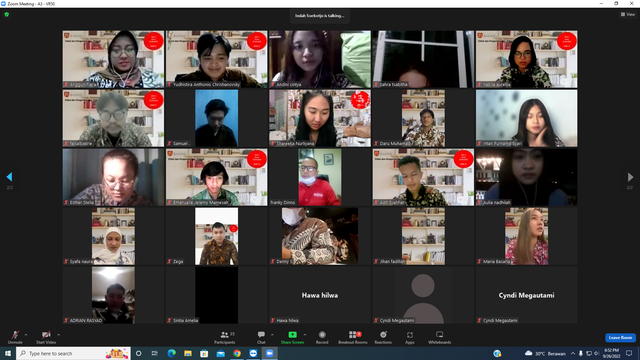
Task: Open the Chat panel
Action: point(261,337)
